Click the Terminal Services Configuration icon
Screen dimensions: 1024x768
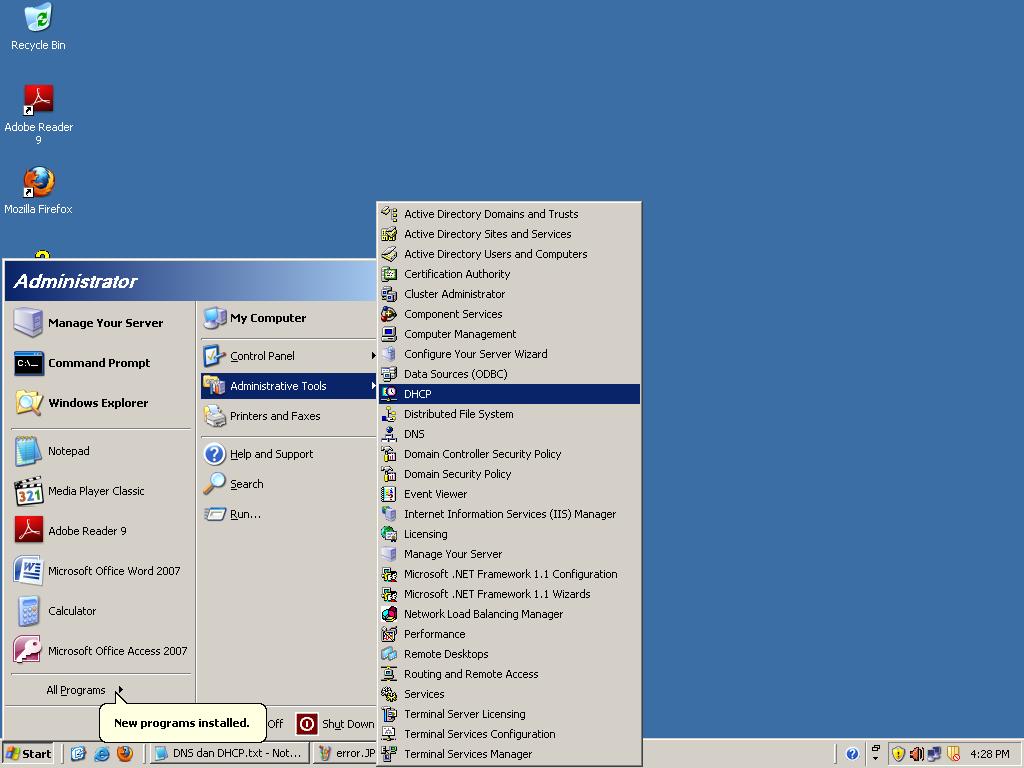click(389, 734)
